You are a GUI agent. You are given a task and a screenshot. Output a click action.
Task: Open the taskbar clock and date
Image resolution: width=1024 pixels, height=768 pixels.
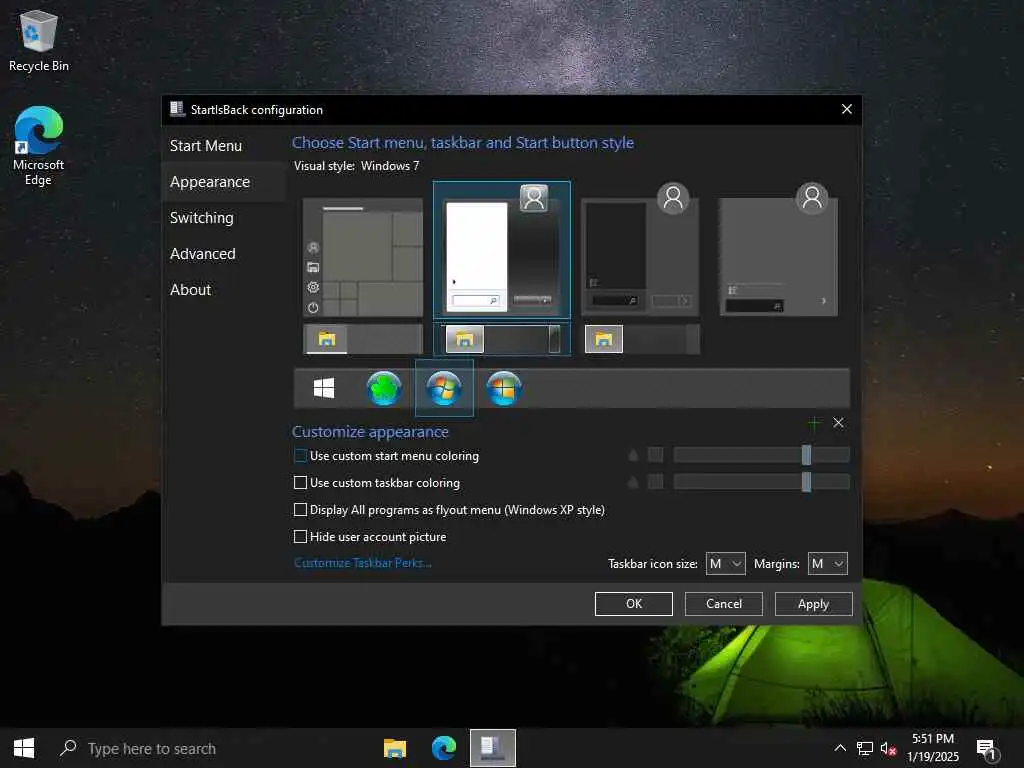point(933,748)
